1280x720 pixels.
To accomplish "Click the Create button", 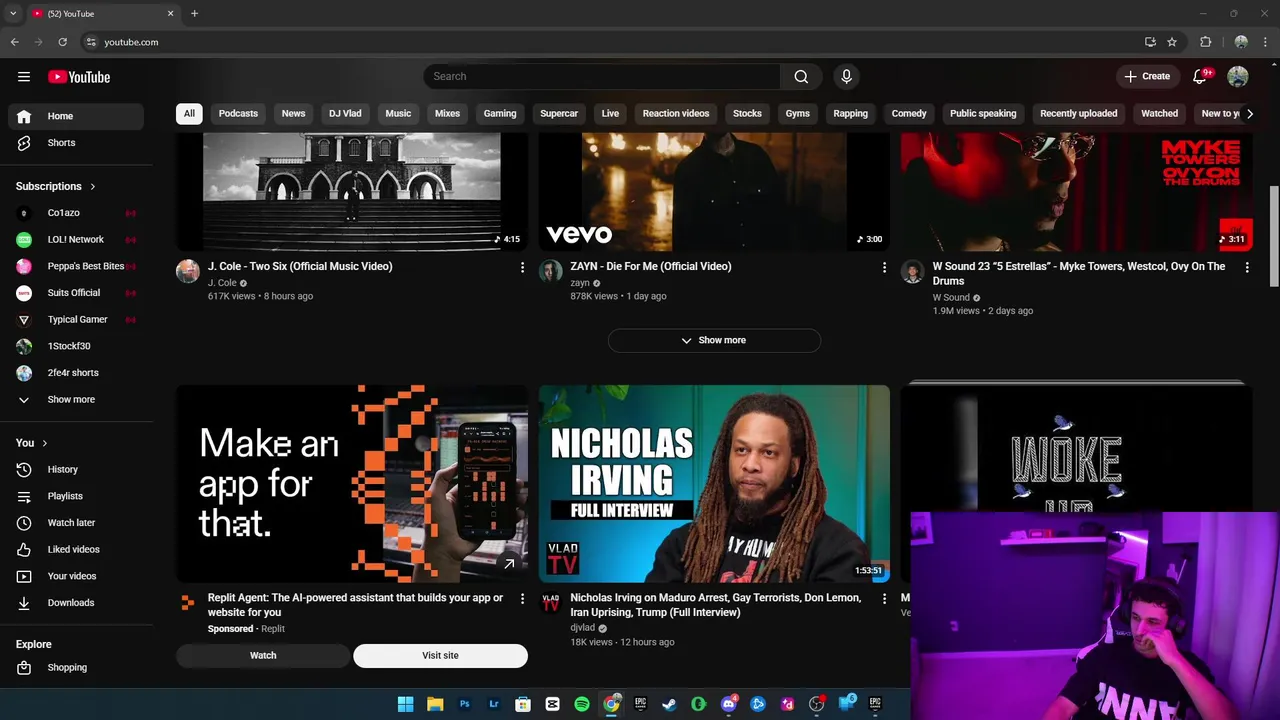I will pyautogui.click(x=1147, y=76).
